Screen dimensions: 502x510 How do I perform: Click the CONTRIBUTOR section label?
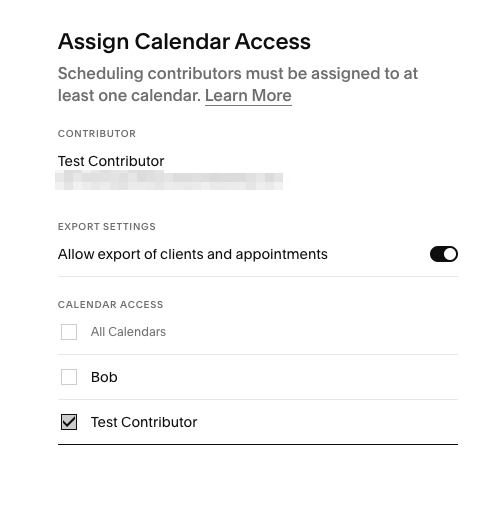(97, 134)
